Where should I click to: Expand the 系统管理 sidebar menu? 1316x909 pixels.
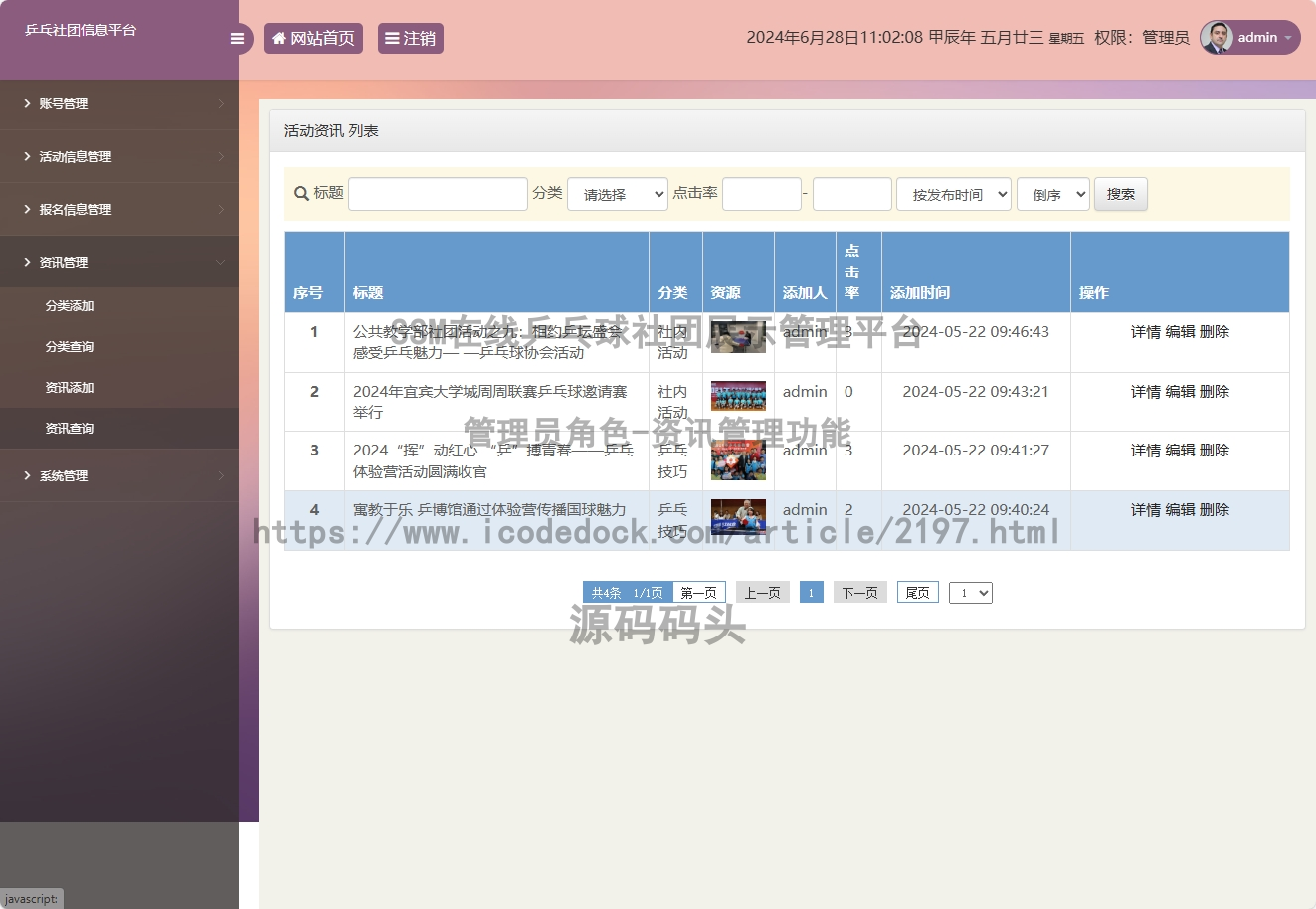(119, 475)
